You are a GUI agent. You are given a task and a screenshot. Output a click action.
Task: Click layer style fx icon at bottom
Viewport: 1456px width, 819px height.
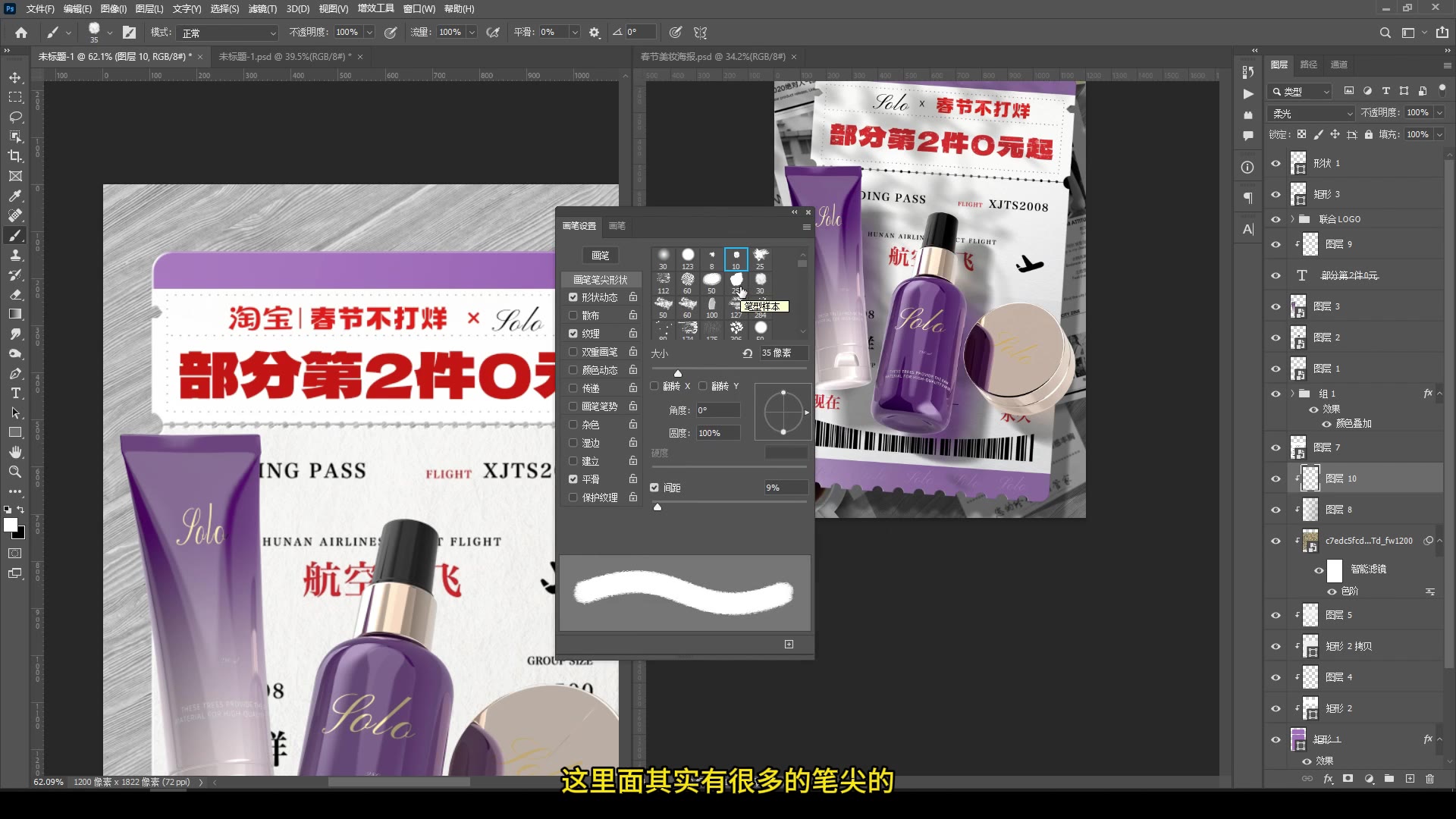tap(1328, 779)
